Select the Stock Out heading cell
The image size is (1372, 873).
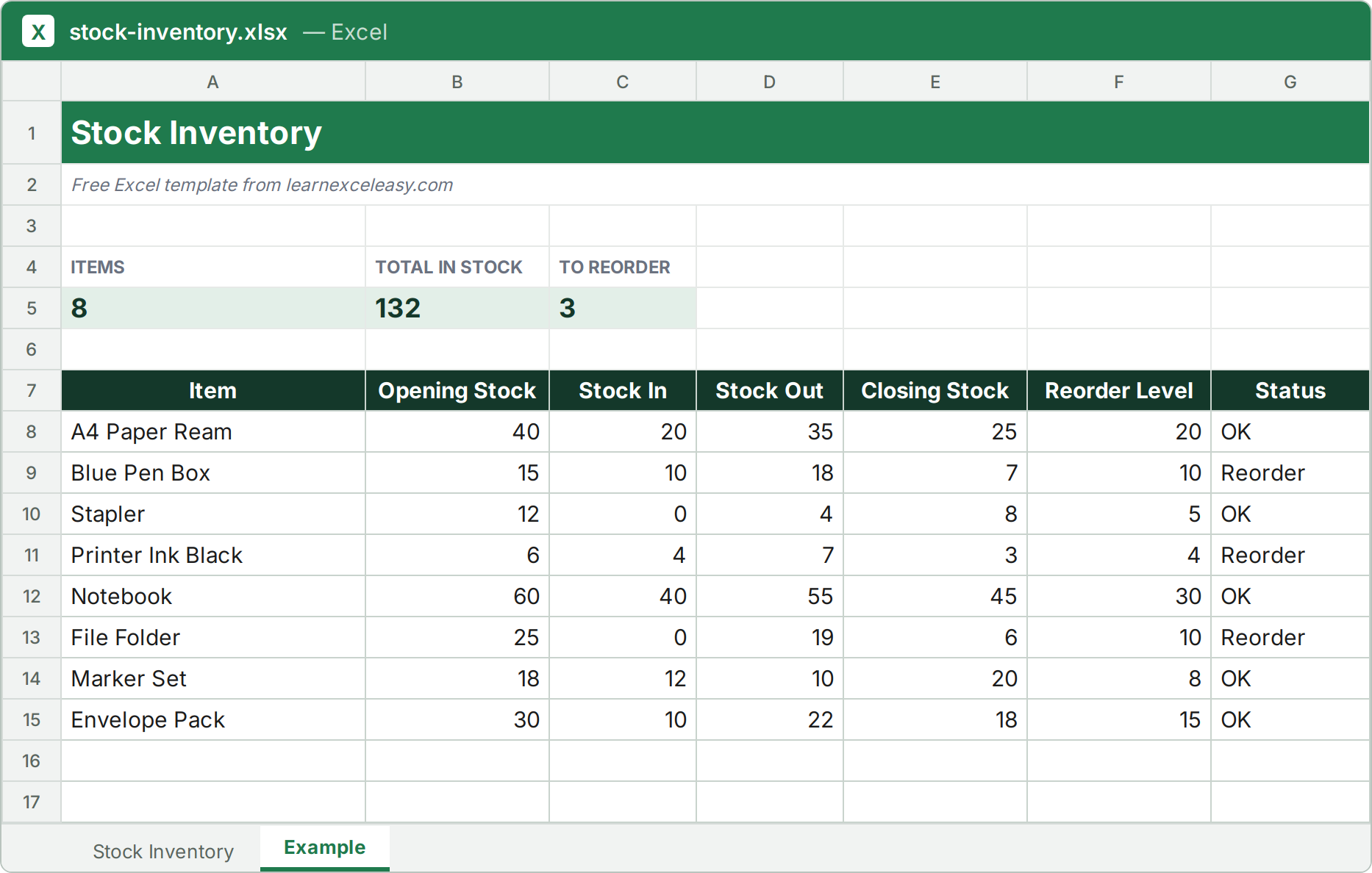[770, 390]
